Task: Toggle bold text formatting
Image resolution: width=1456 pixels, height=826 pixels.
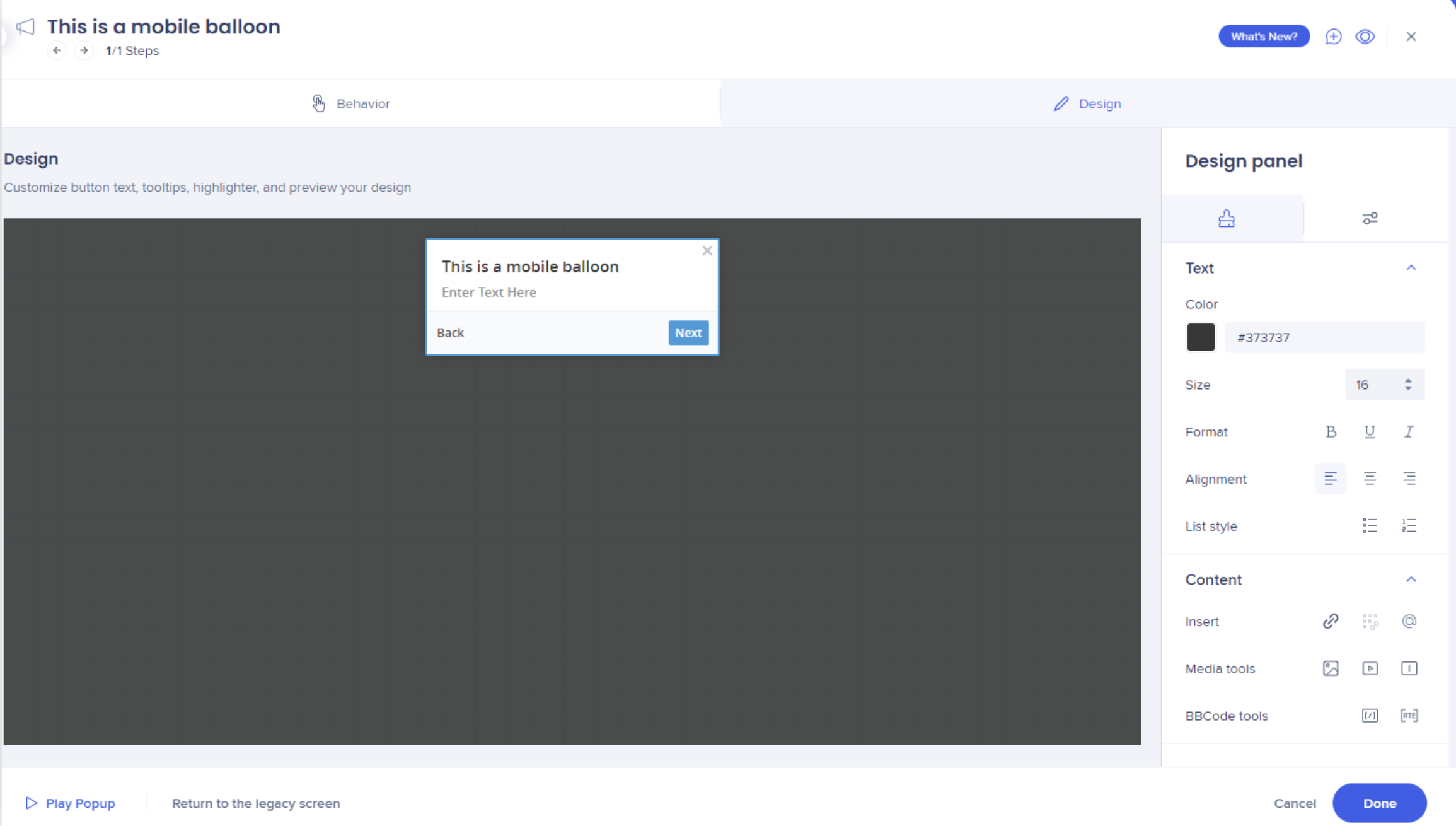Action: (1331, 432)
